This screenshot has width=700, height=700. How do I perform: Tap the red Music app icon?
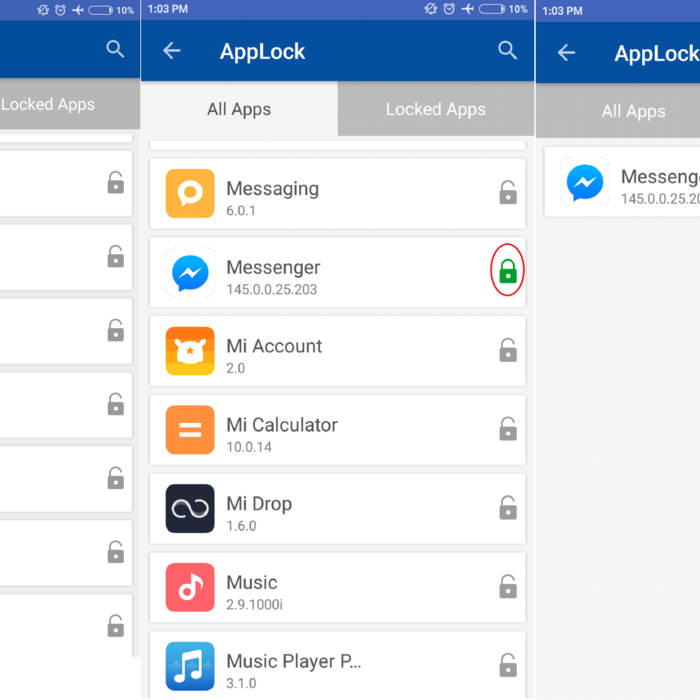pos(190,587)
